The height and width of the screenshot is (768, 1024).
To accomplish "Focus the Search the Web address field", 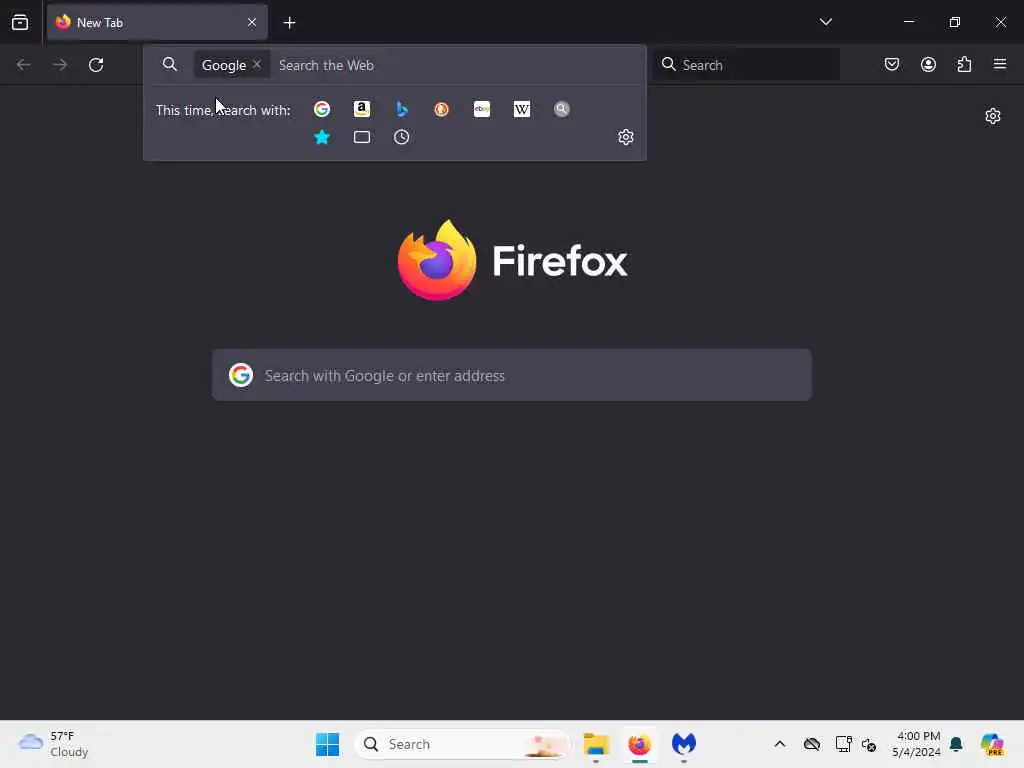I will (x=457, y=65).
